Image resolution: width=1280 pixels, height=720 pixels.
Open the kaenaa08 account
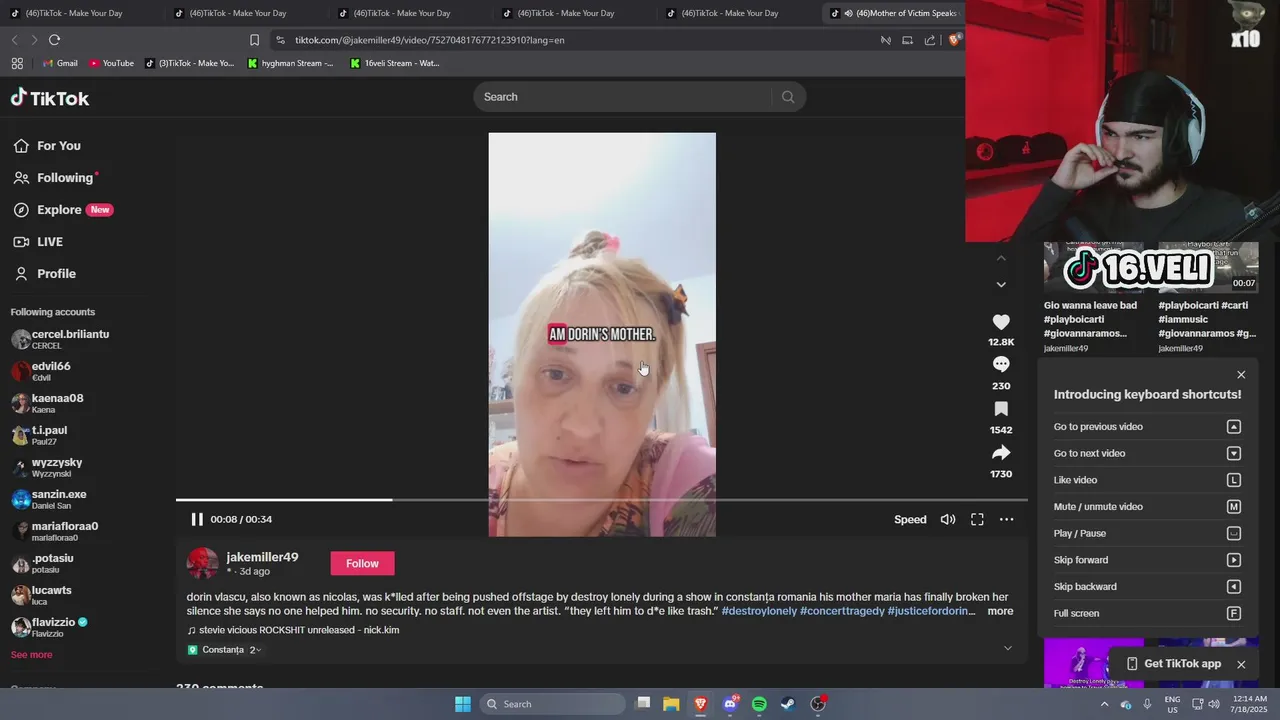pyautogui.click(x=48, y=403)
